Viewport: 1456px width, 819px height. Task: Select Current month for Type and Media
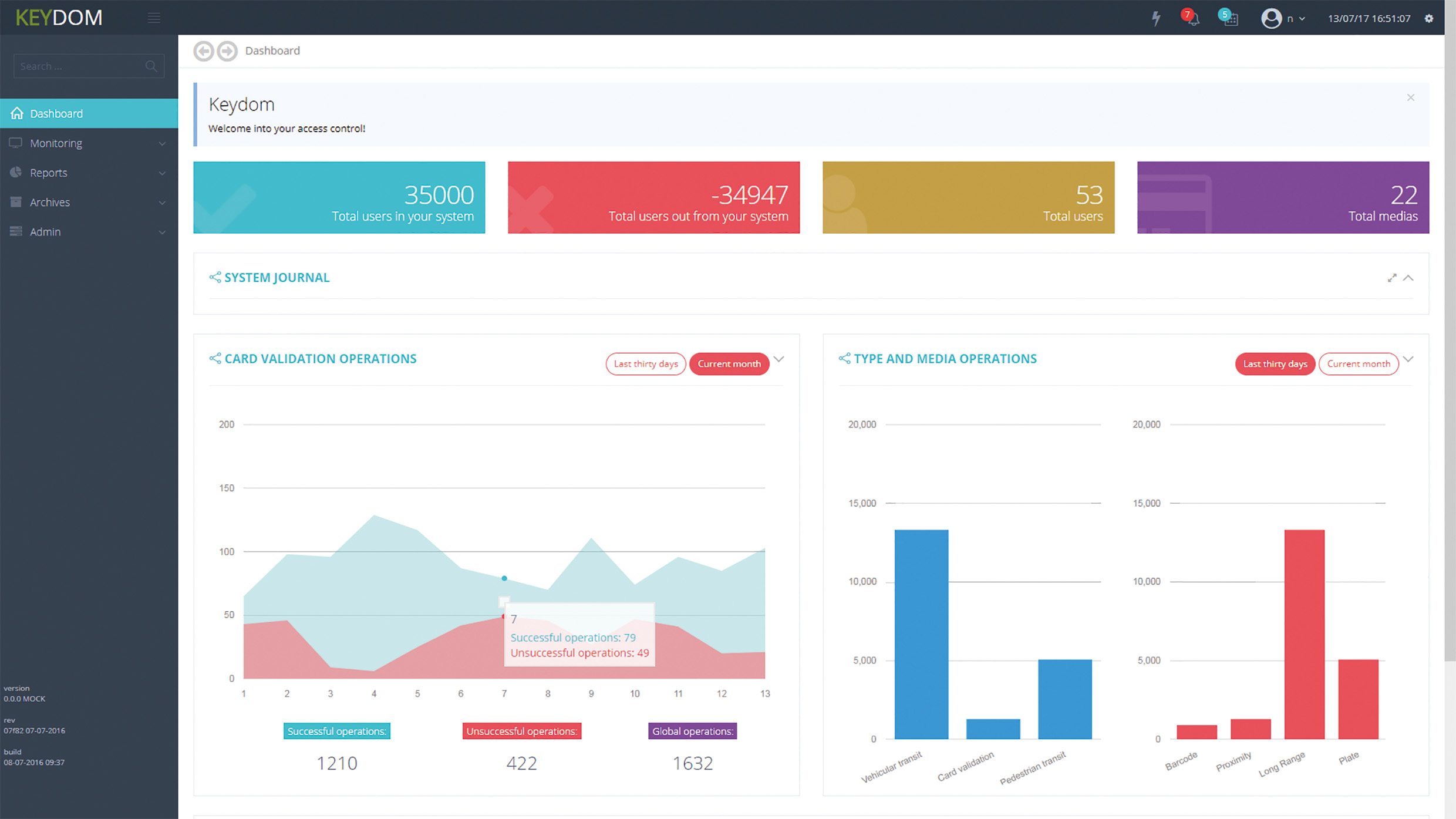tap(1359, 364)
